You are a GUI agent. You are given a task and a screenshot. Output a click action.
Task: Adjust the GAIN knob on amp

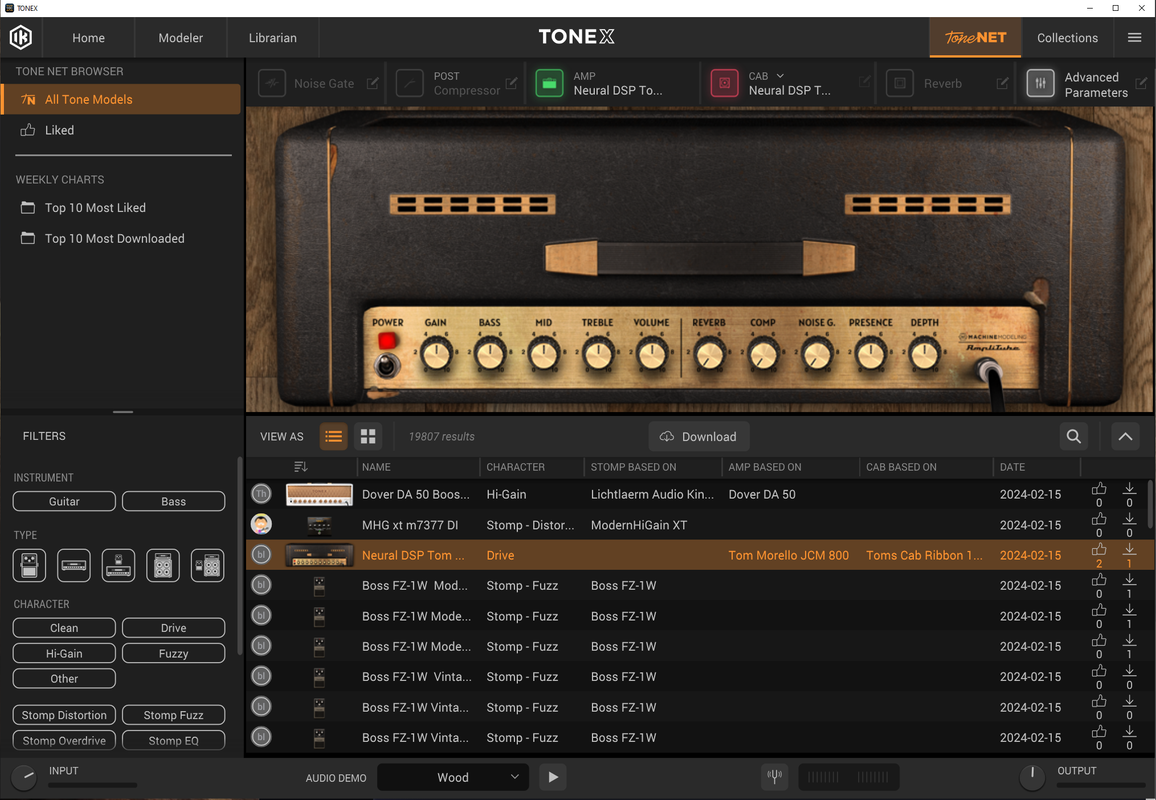(x=436, y=355)
